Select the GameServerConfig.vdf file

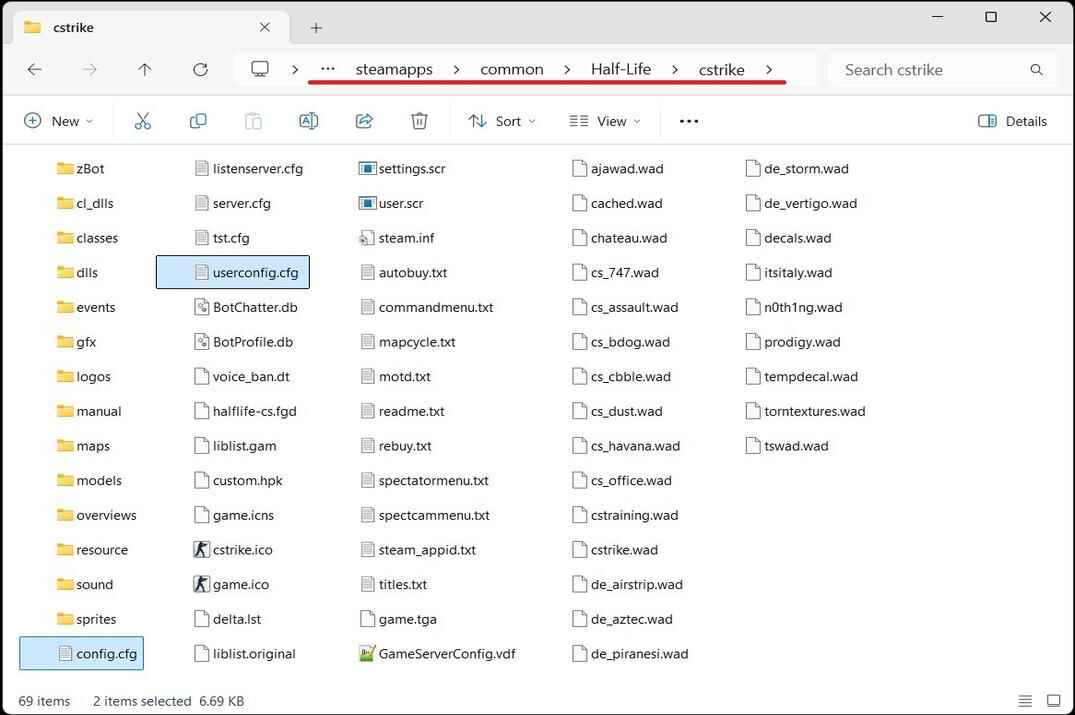[437, 654]
